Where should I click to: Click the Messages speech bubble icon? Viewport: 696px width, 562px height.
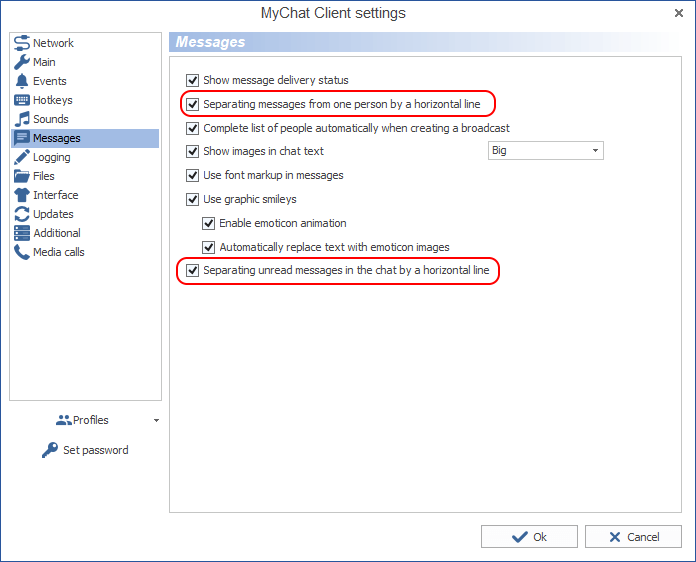21,138
